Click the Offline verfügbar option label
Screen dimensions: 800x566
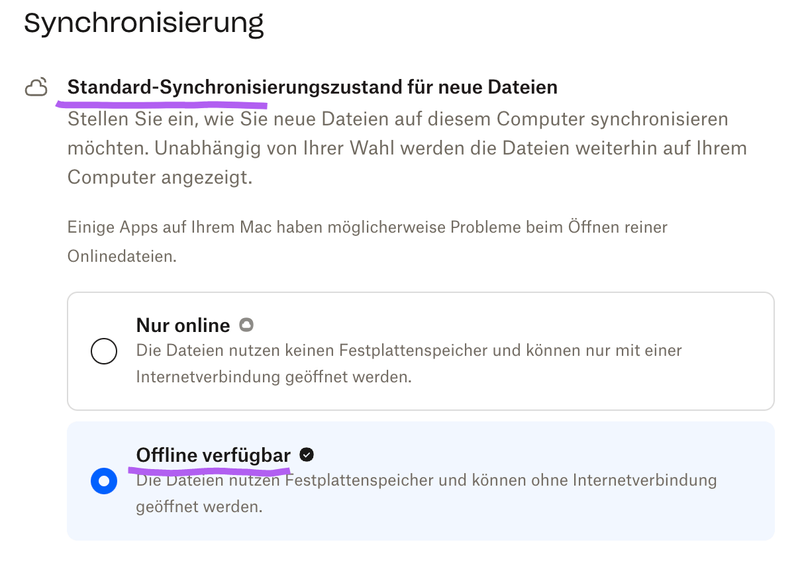(212, 455)
